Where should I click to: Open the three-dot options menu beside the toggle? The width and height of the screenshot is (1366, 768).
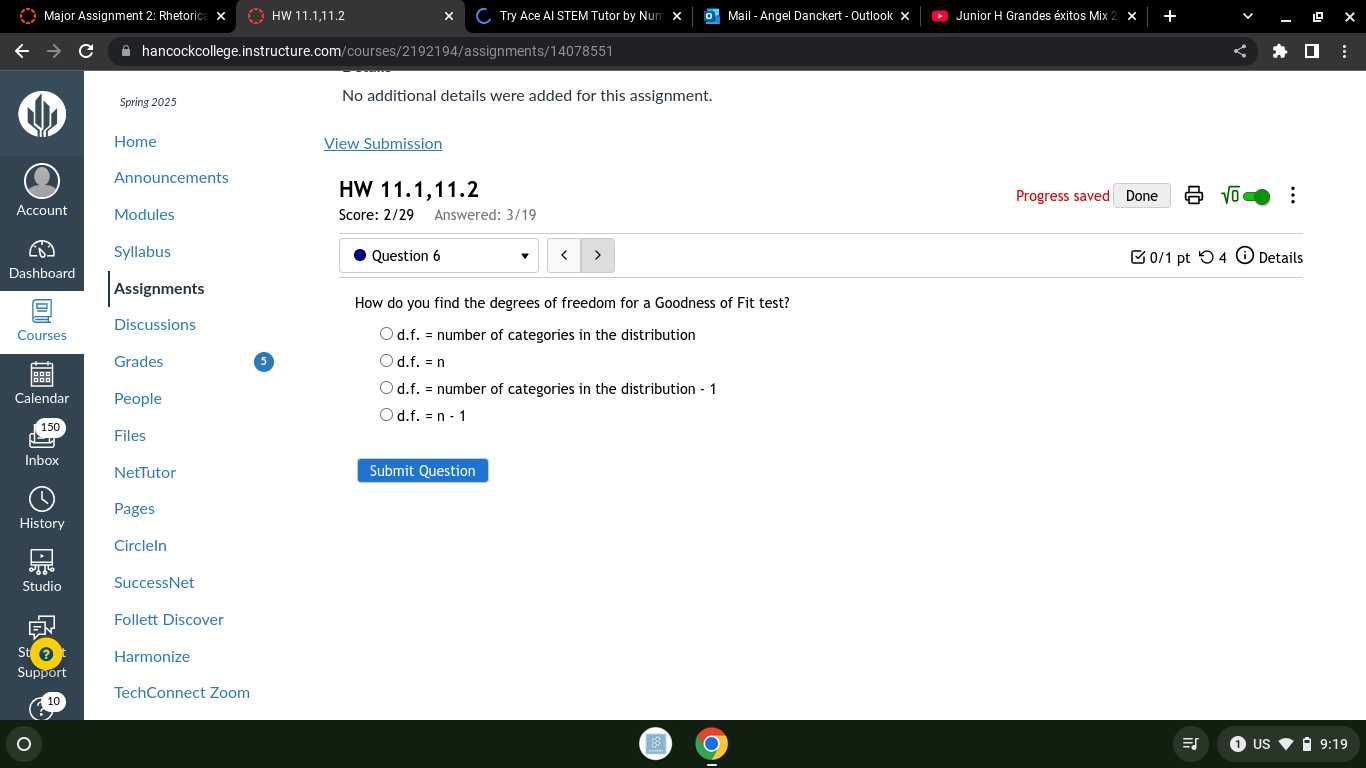coord(1293,195)
